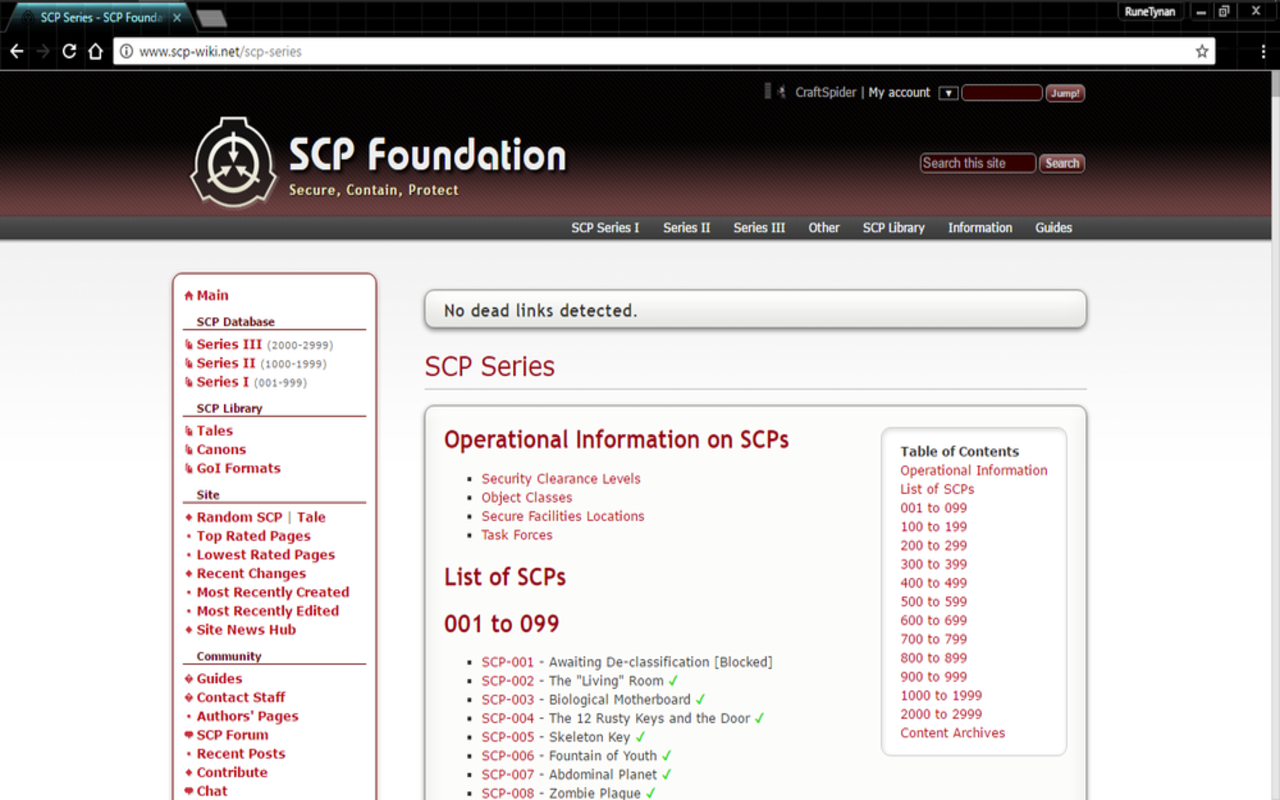Viewport: 1280px width, 800px height.
Task: Focus the Search this site field
Action: tap(978, 163)
